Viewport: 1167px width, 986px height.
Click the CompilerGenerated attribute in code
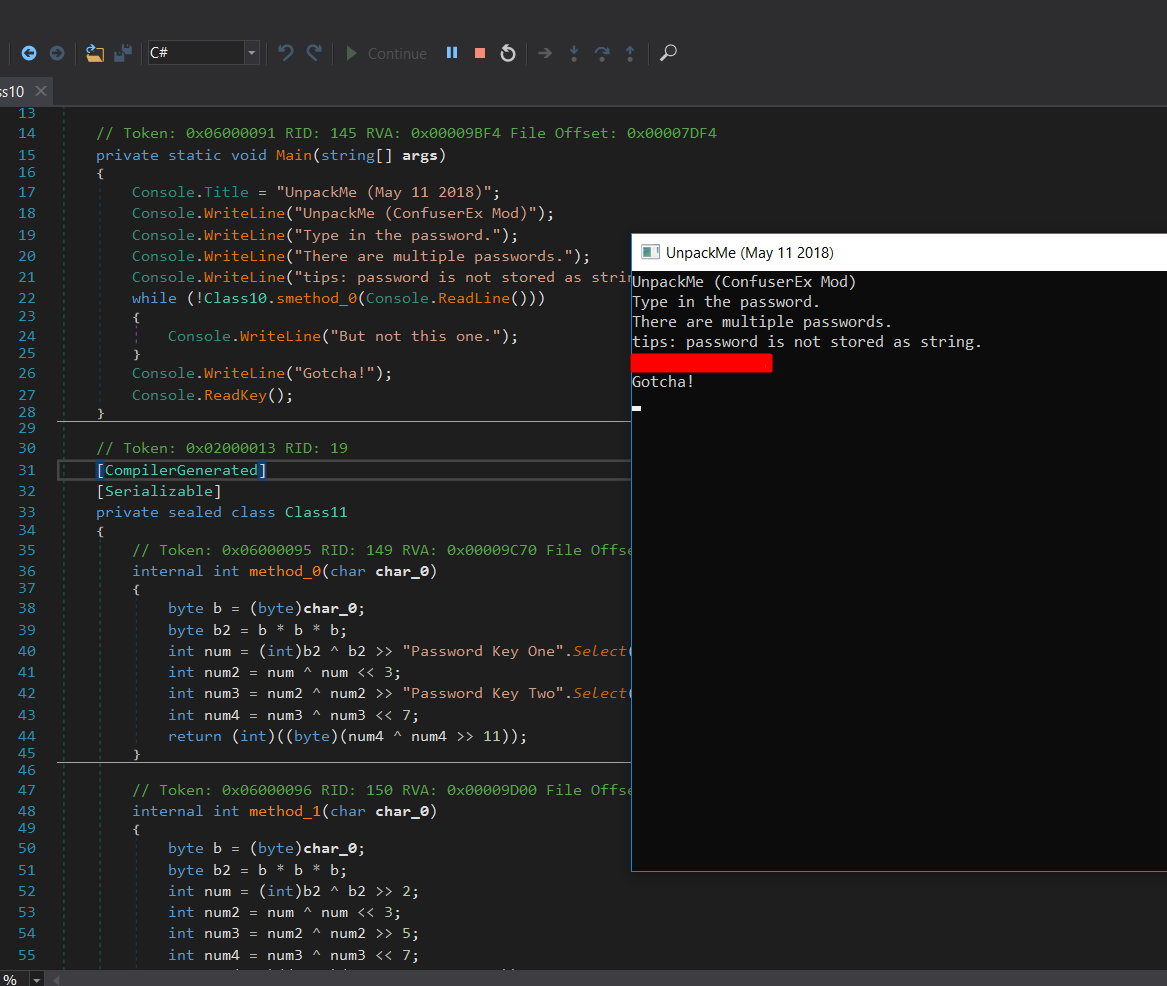pyautogui.click(x=181, y=470)
